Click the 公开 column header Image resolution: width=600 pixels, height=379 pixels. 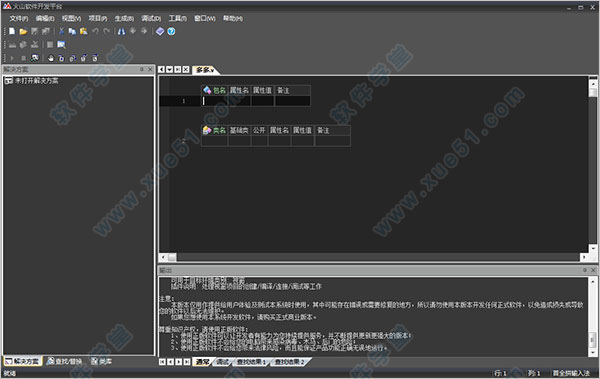259,131
